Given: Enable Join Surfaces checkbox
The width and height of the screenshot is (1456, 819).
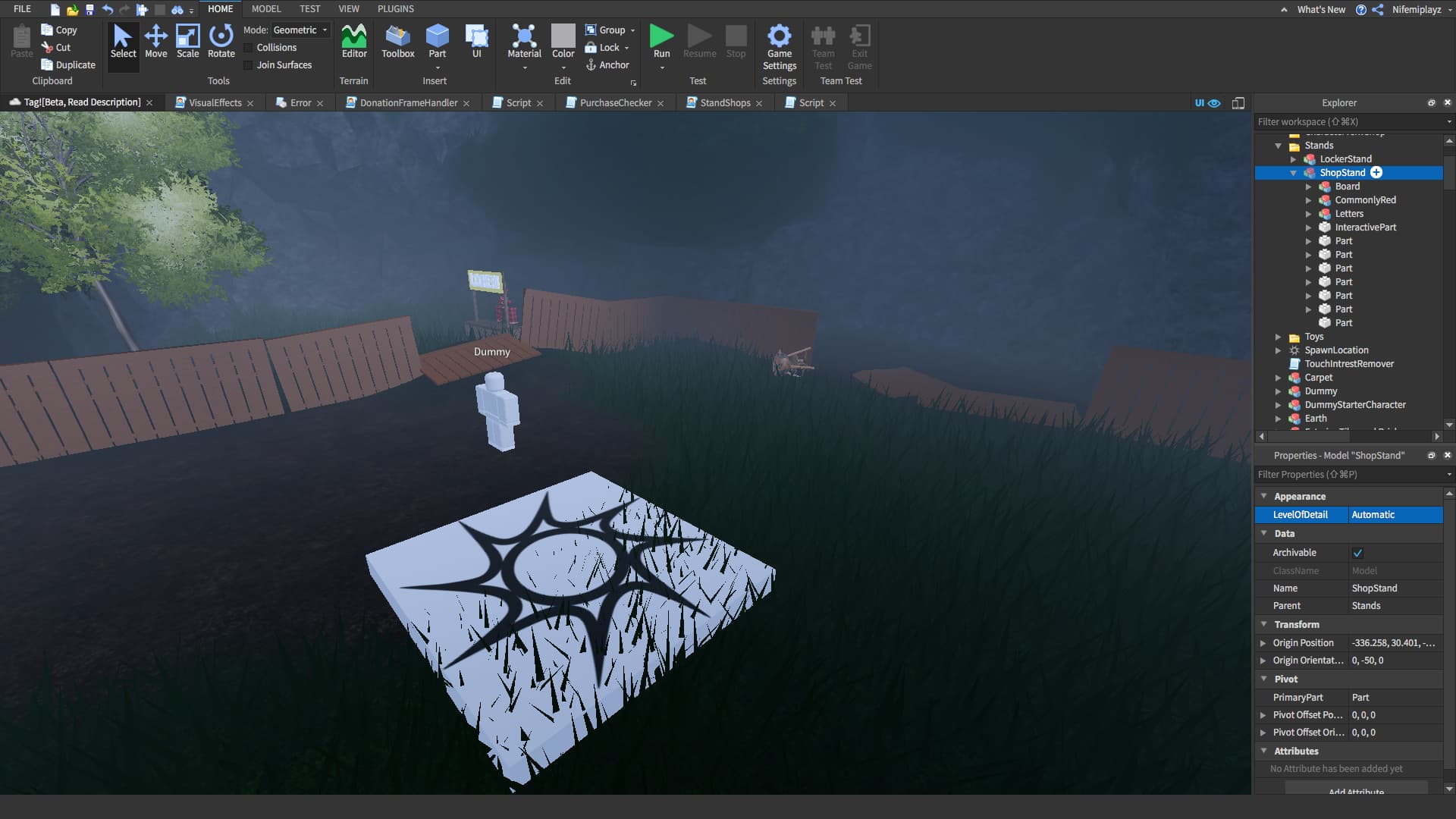Looking at the screenshot, I should (248, 65).
